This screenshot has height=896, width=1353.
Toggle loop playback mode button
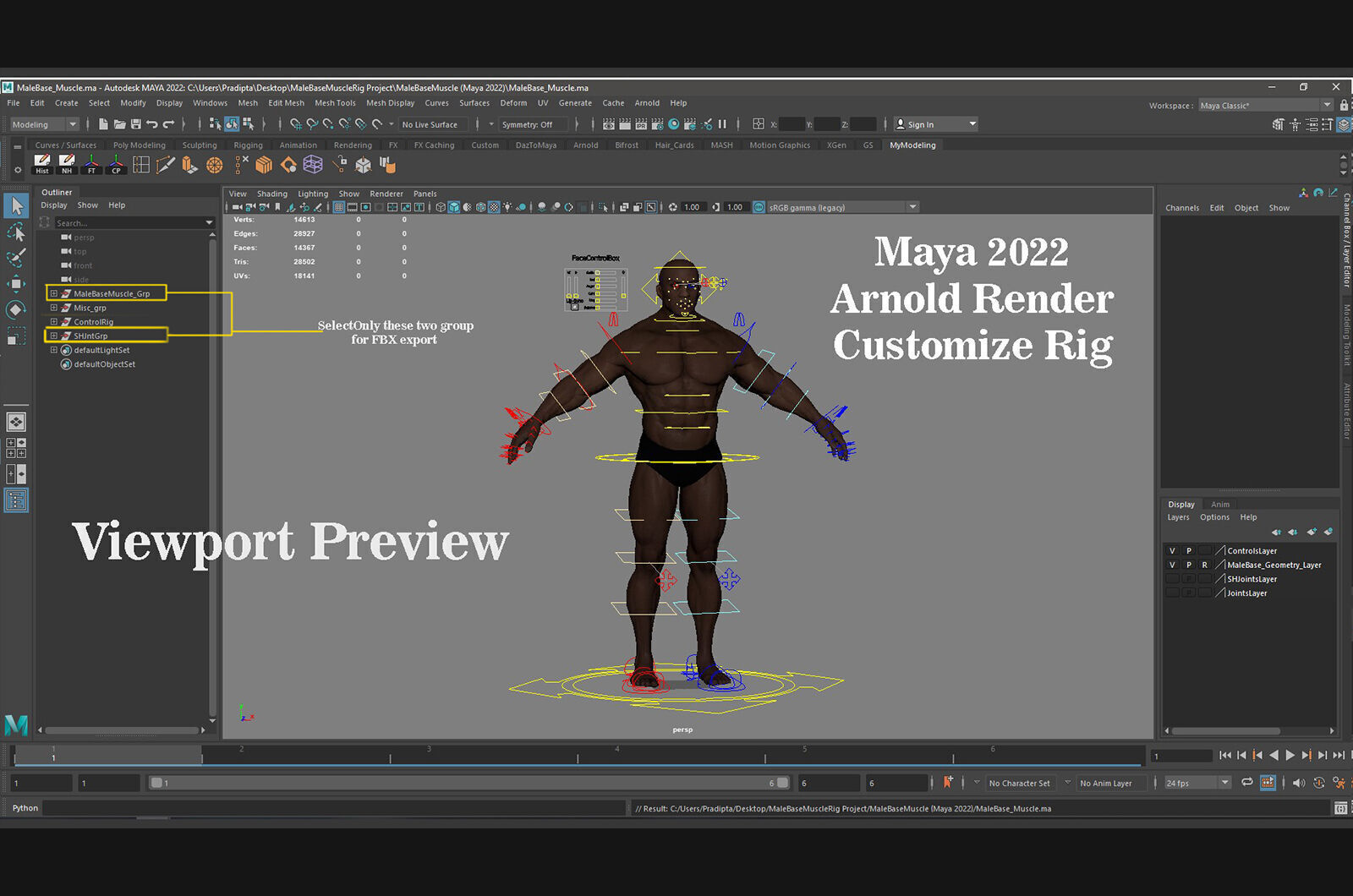1246,783
